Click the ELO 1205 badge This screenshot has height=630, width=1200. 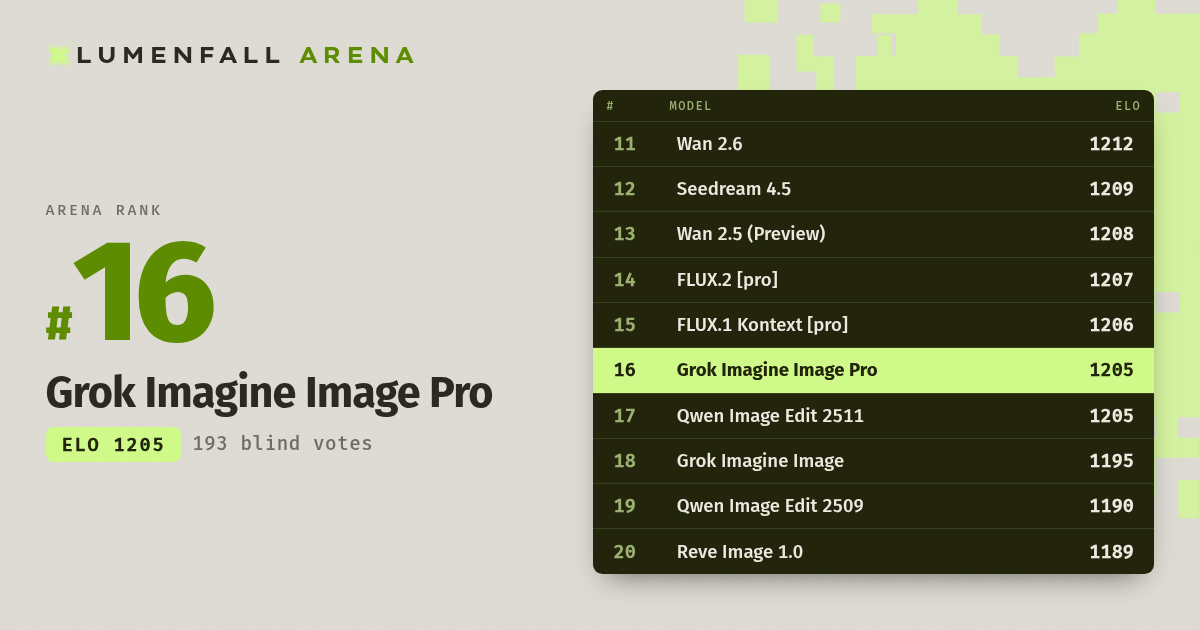click(113, 445)
